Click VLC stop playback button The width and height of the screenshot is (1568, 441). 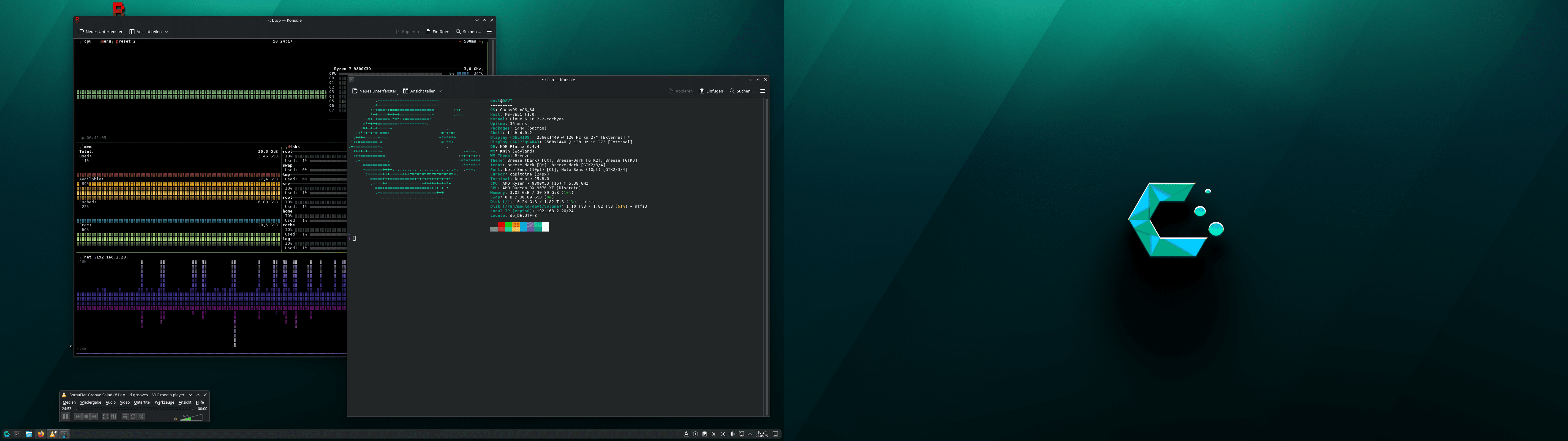[x=86, y=417]
